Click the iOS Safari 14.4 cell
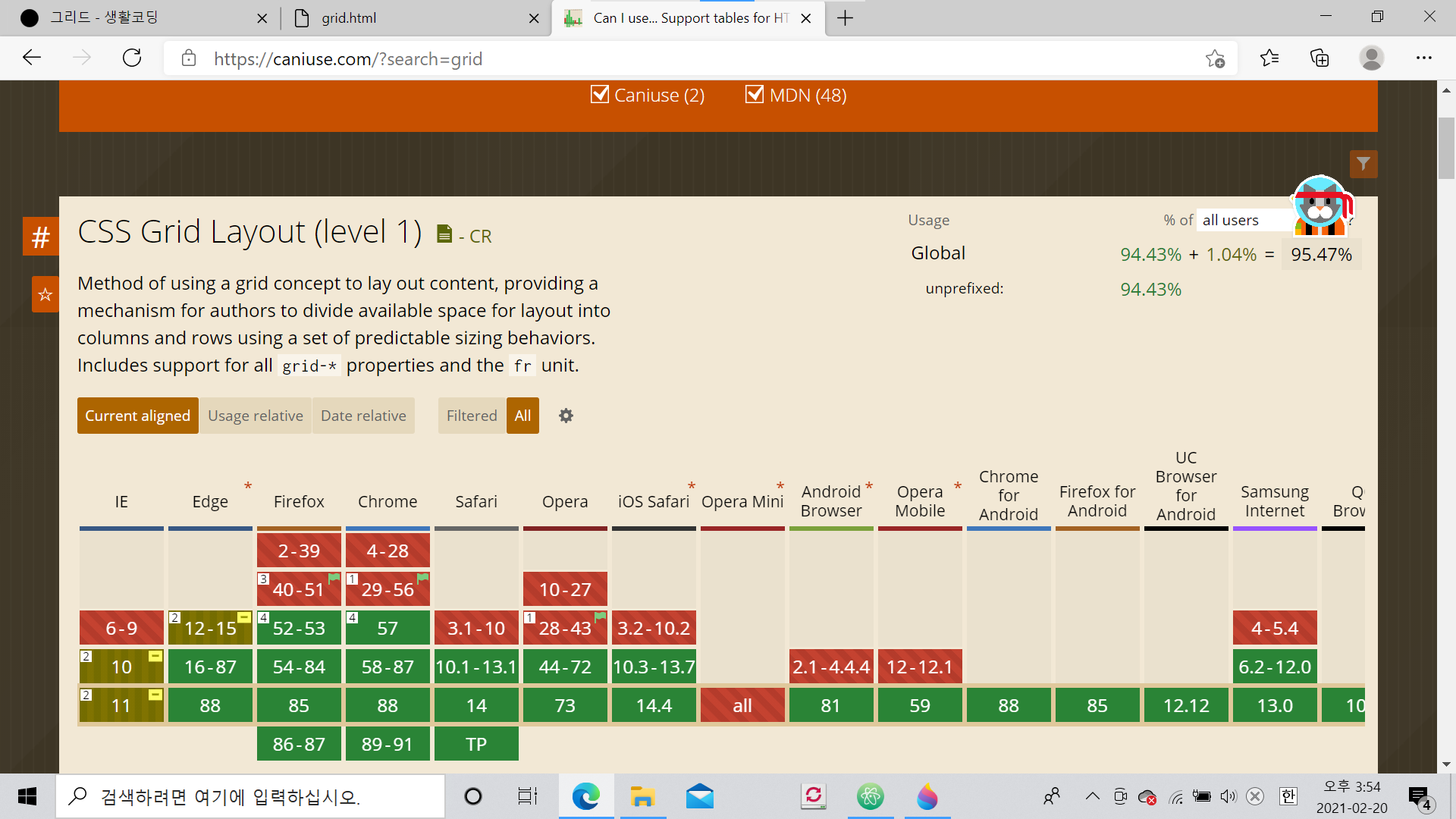This screenshot has height=819, width=1456. click(654, 705)
